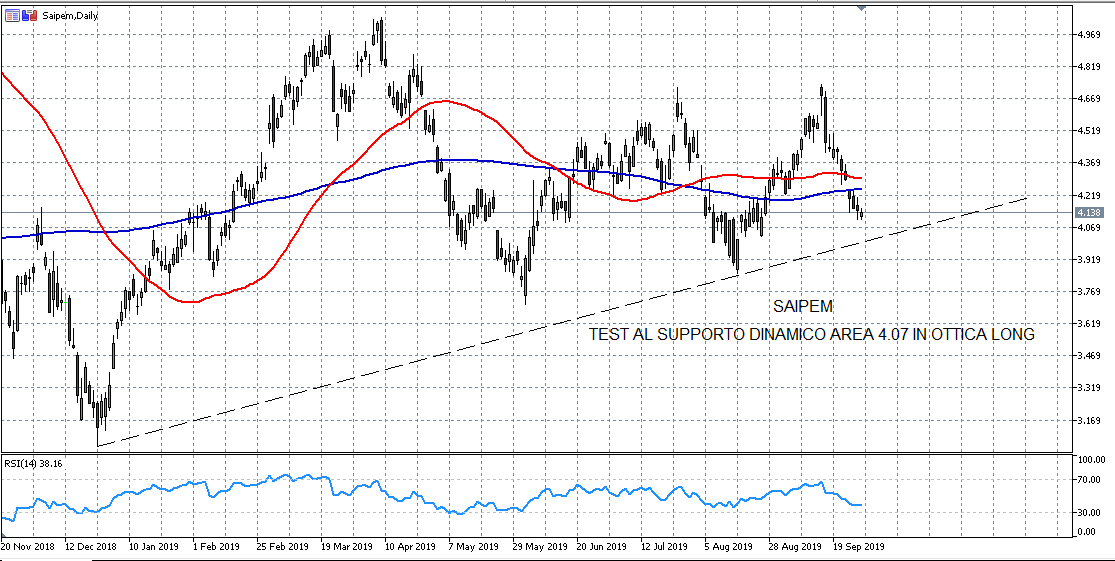
Task: Click the 4.219 price axis label
Action: [x=1089, y=196]
